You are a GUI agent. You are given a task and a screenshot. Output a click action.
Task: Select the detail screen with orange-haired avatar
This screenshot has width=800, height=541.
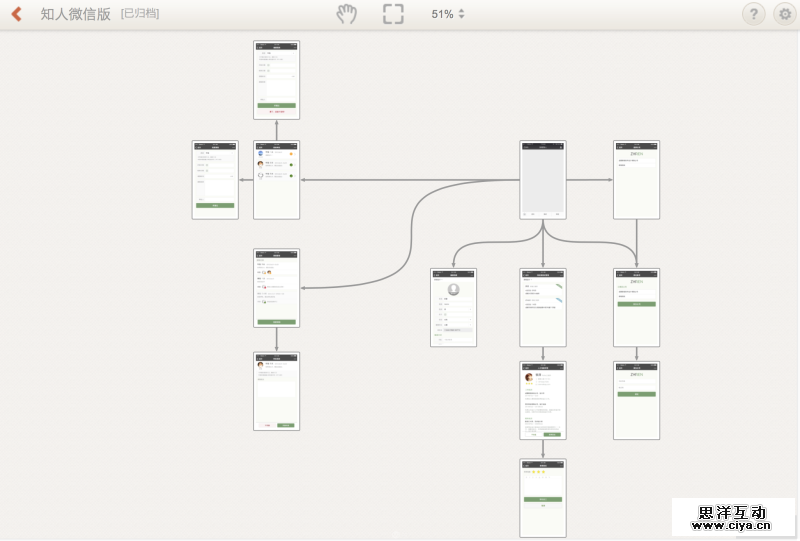[543, 400]
